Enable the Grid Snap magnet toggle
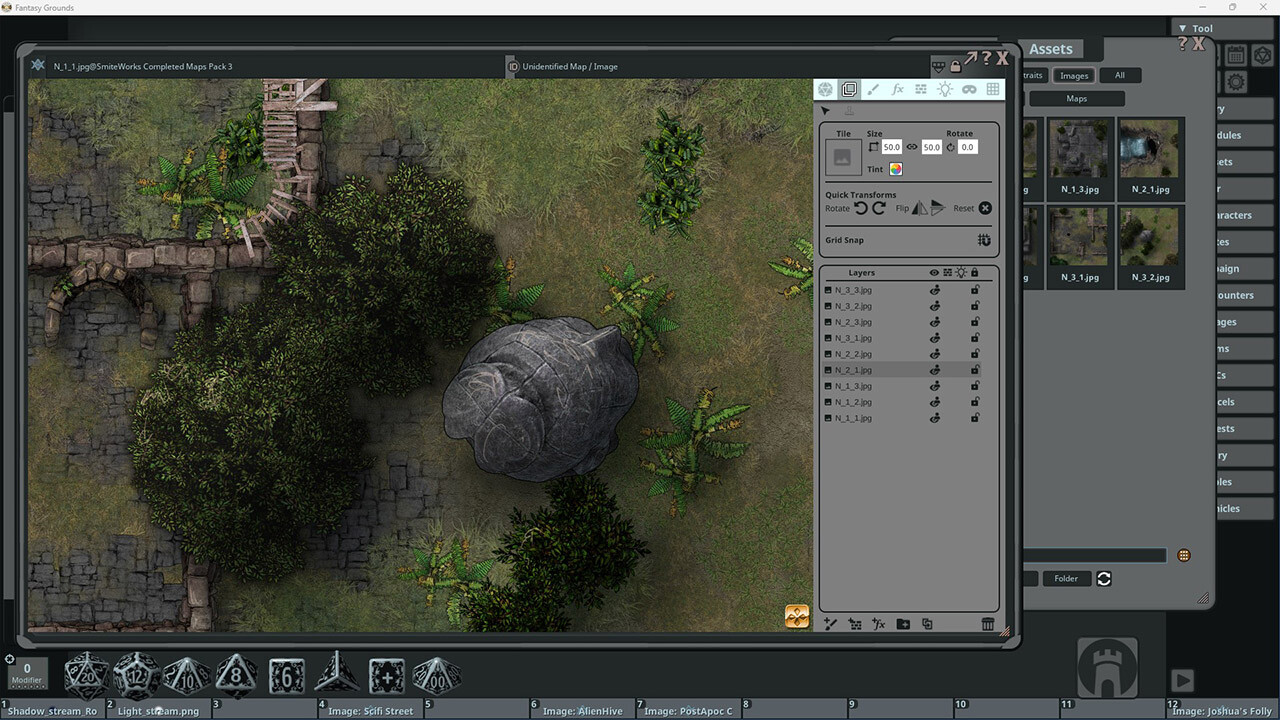 tap(983, 240)
